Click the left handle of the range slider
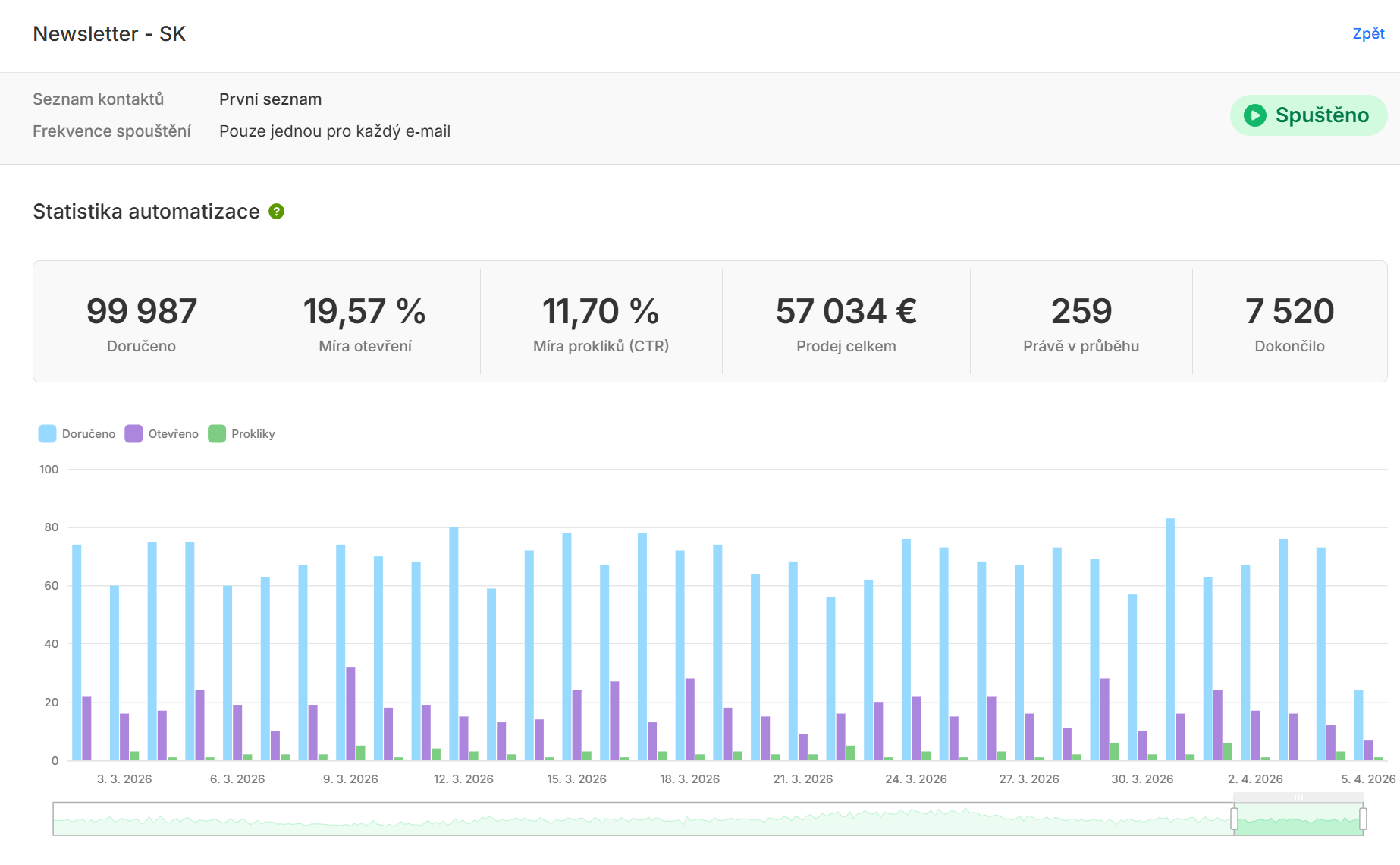The width and height of the screenshot is (1400, 865). [x=1234, y=819]
